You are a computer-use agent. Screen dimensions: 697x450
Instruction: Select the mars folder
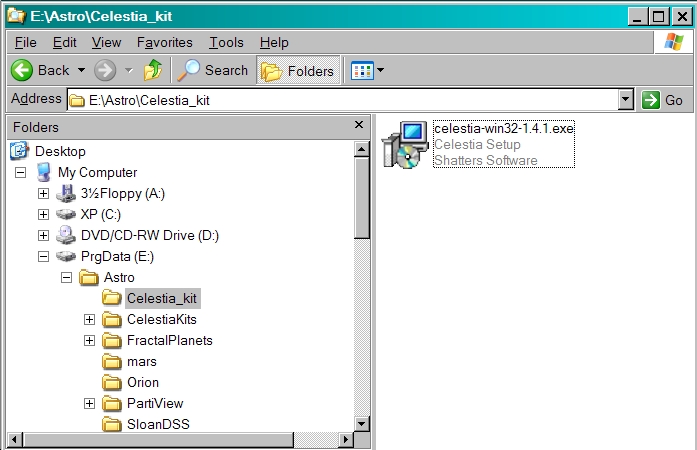(142, 362)
